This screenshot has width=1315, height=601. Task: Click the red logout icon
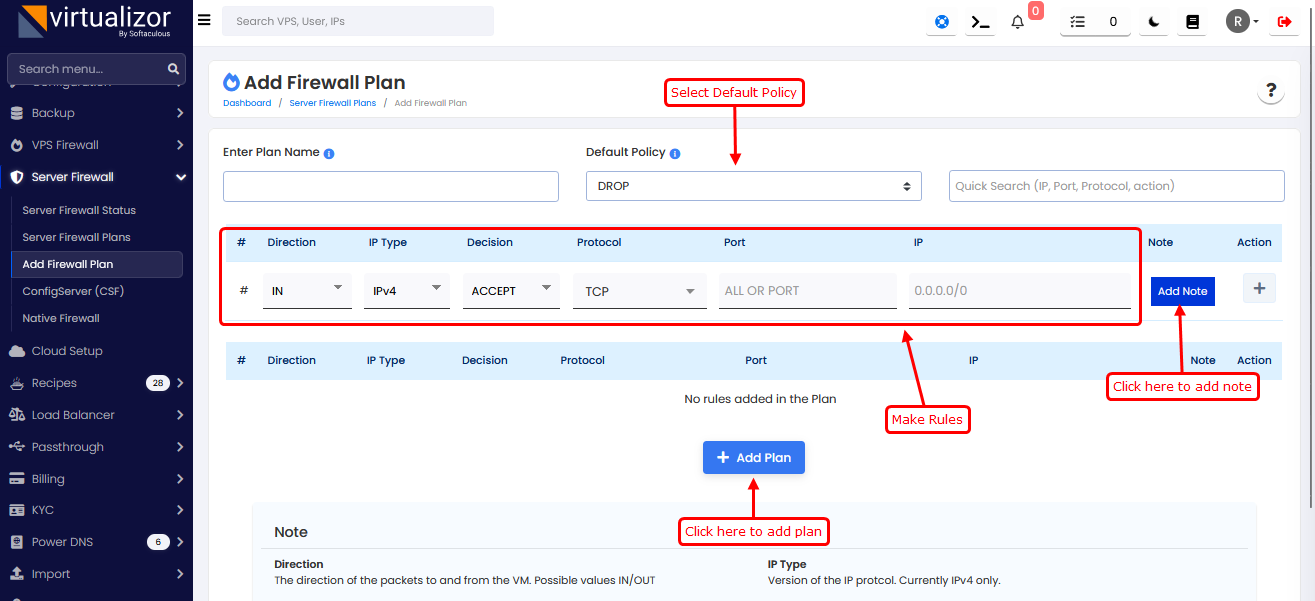point(1284,22)
